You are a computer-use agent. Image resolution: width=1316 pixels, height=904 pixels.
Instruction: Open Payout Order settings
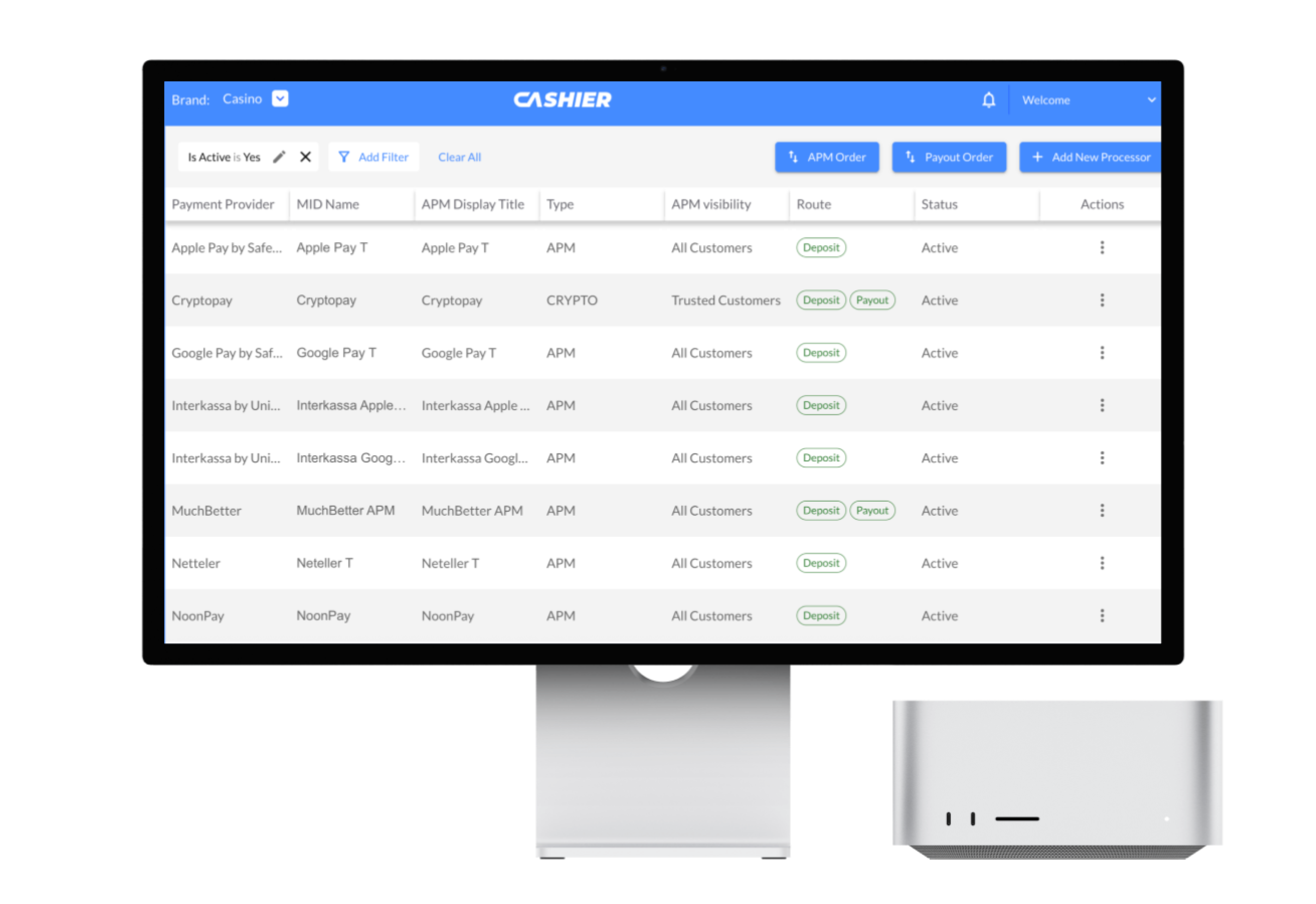tap(949, 157)
